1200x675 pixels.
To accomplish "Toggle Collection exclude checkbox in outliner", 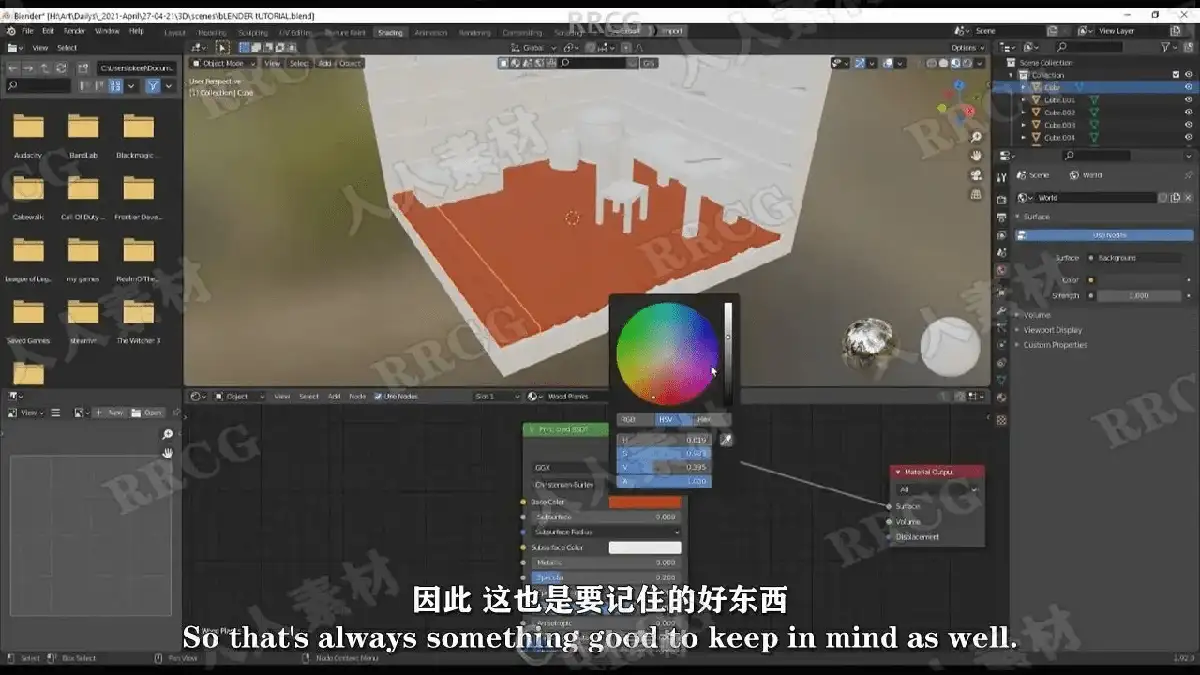I will coord(1176,75).
